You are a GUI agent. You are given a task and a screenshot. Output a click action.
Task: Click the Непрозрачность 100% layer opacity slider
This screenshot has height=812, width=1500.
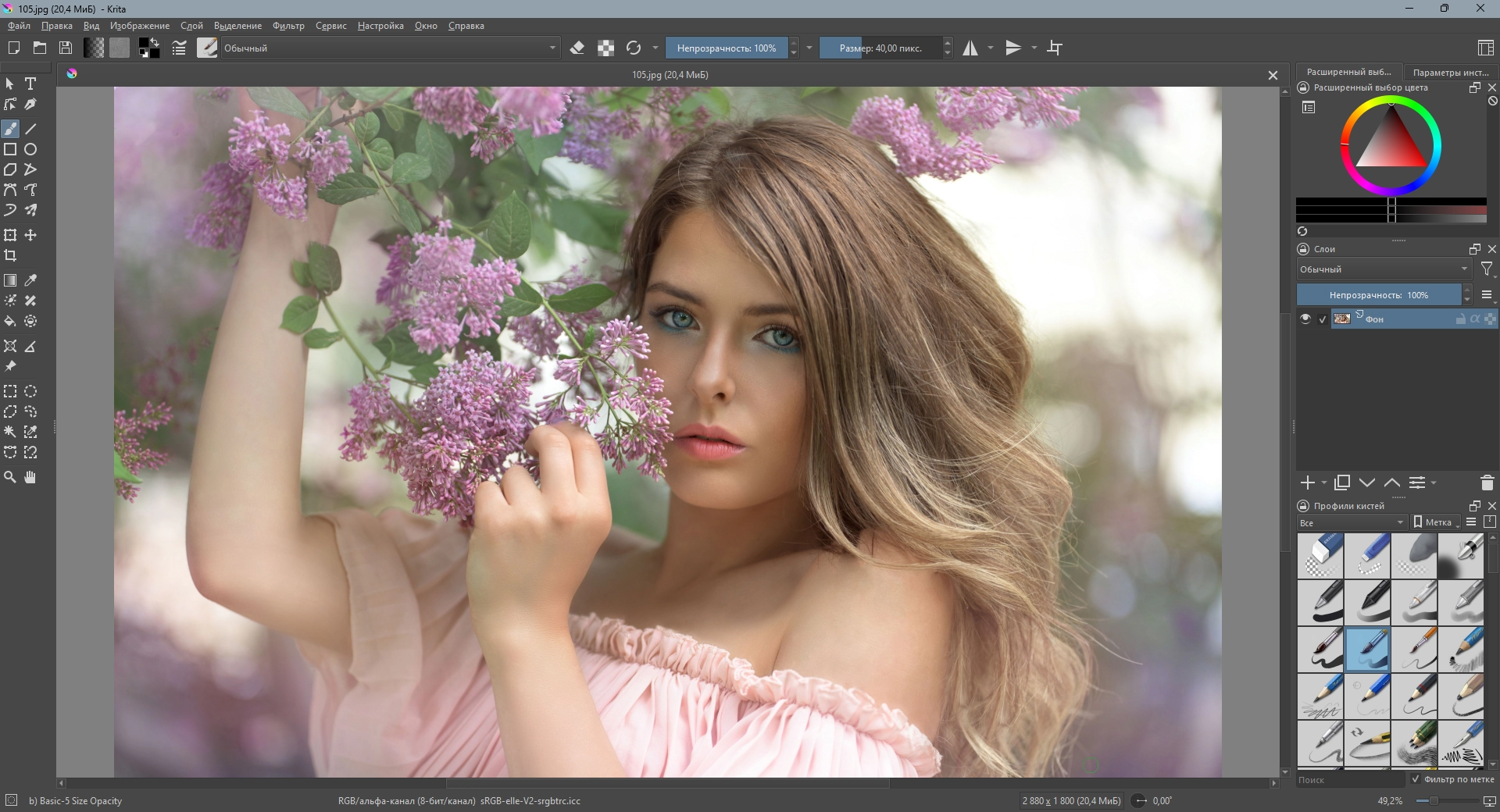(x=1378, y=295)
